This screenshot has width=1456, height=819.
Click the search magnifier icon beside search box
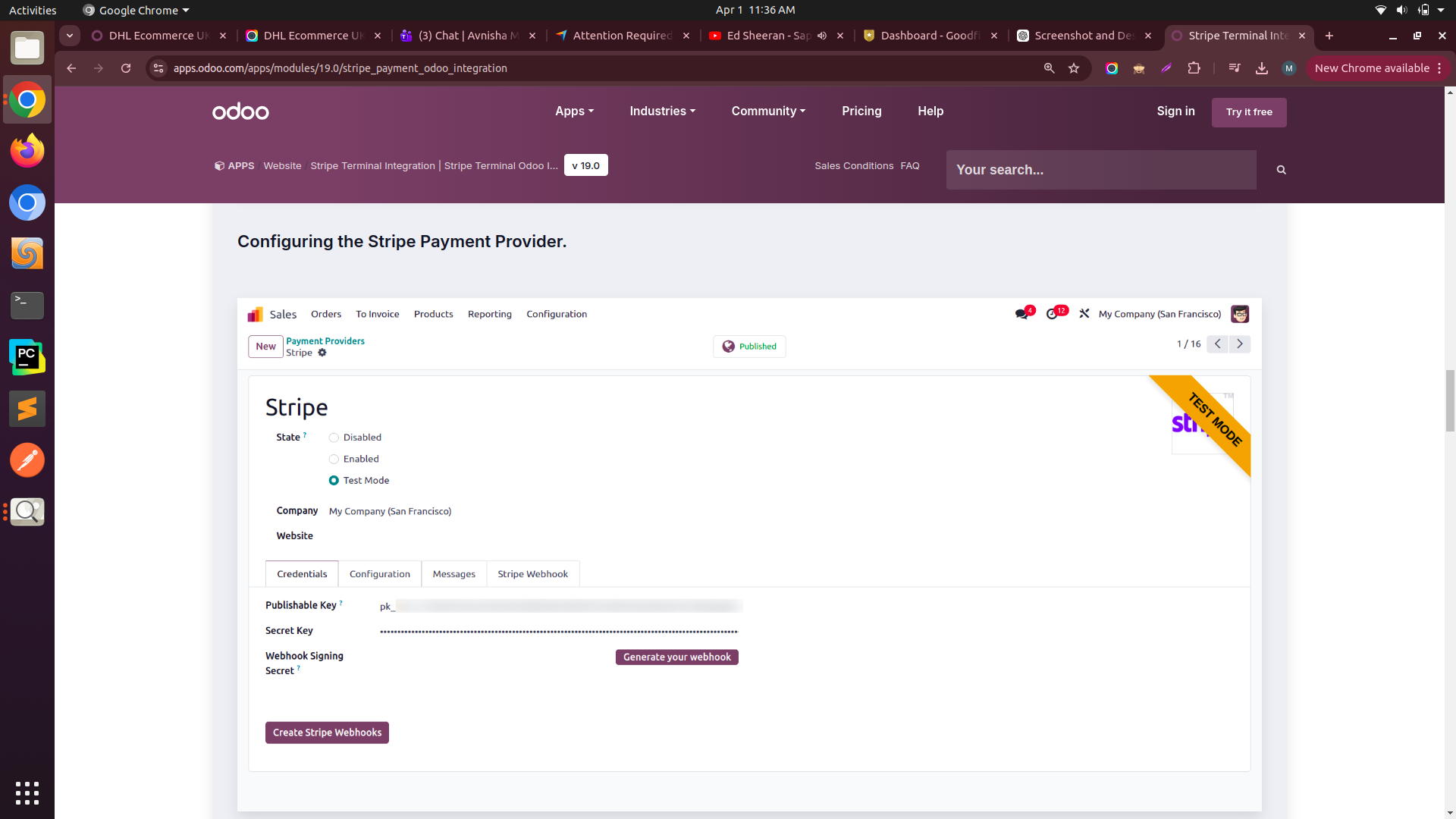pos(1281,170)
